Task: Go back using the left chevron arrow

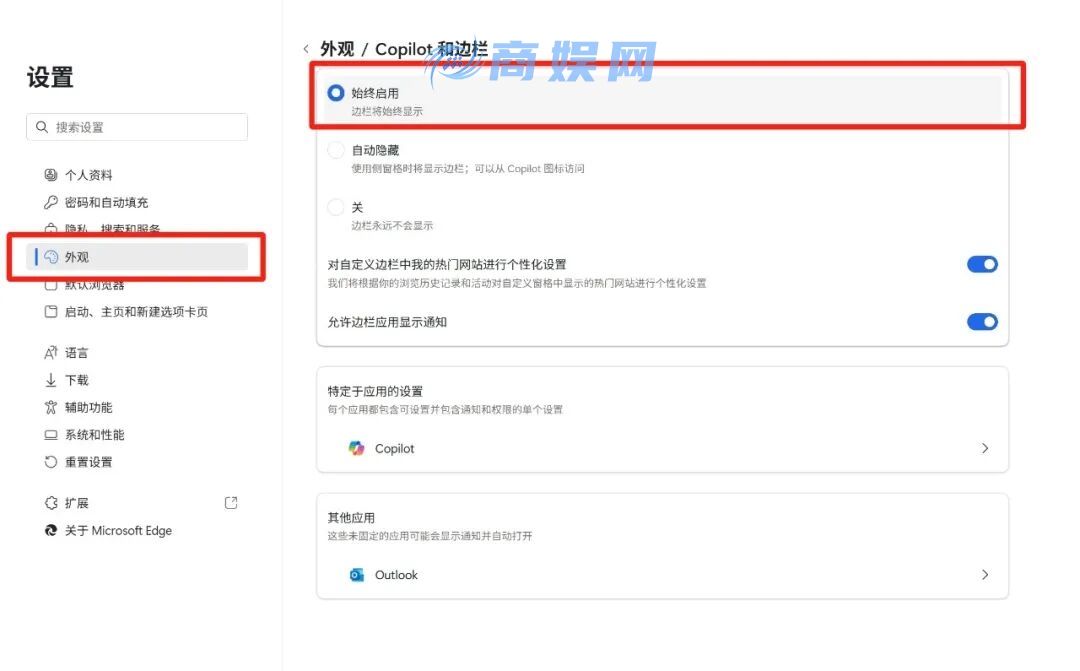Action: [306, 49]
